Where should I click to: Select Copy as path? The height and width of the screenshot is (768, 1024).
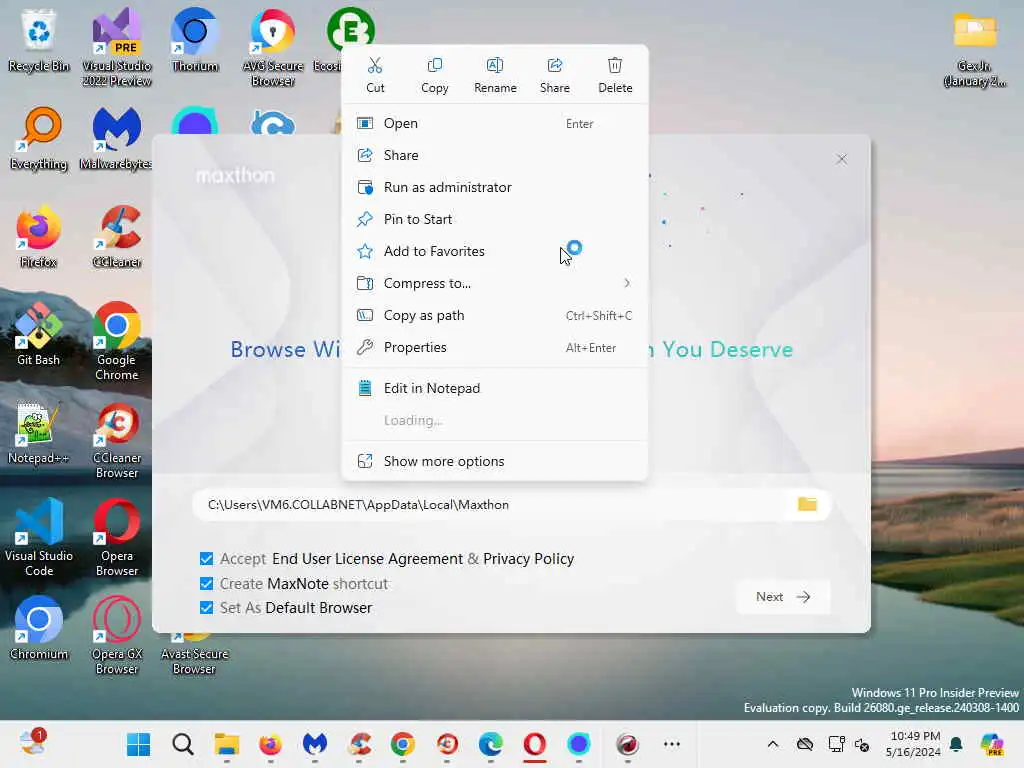(x=495, y=315)
